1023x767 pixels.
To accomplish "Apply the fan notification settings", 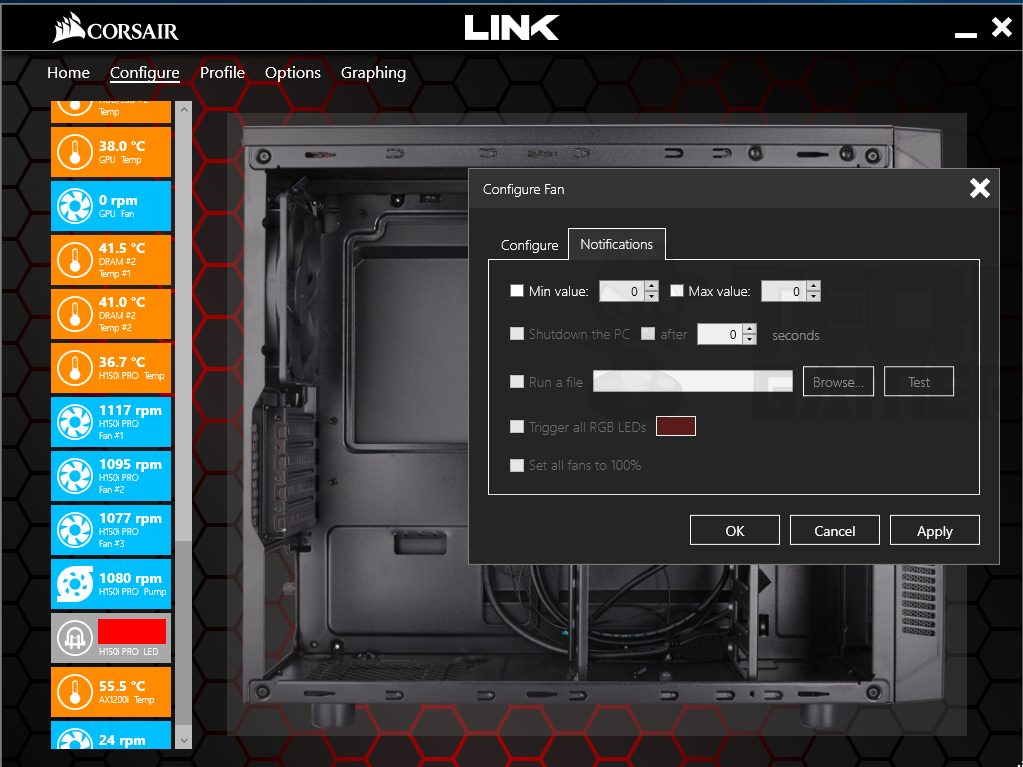I will pyautogui.click(x=934, y=530).
